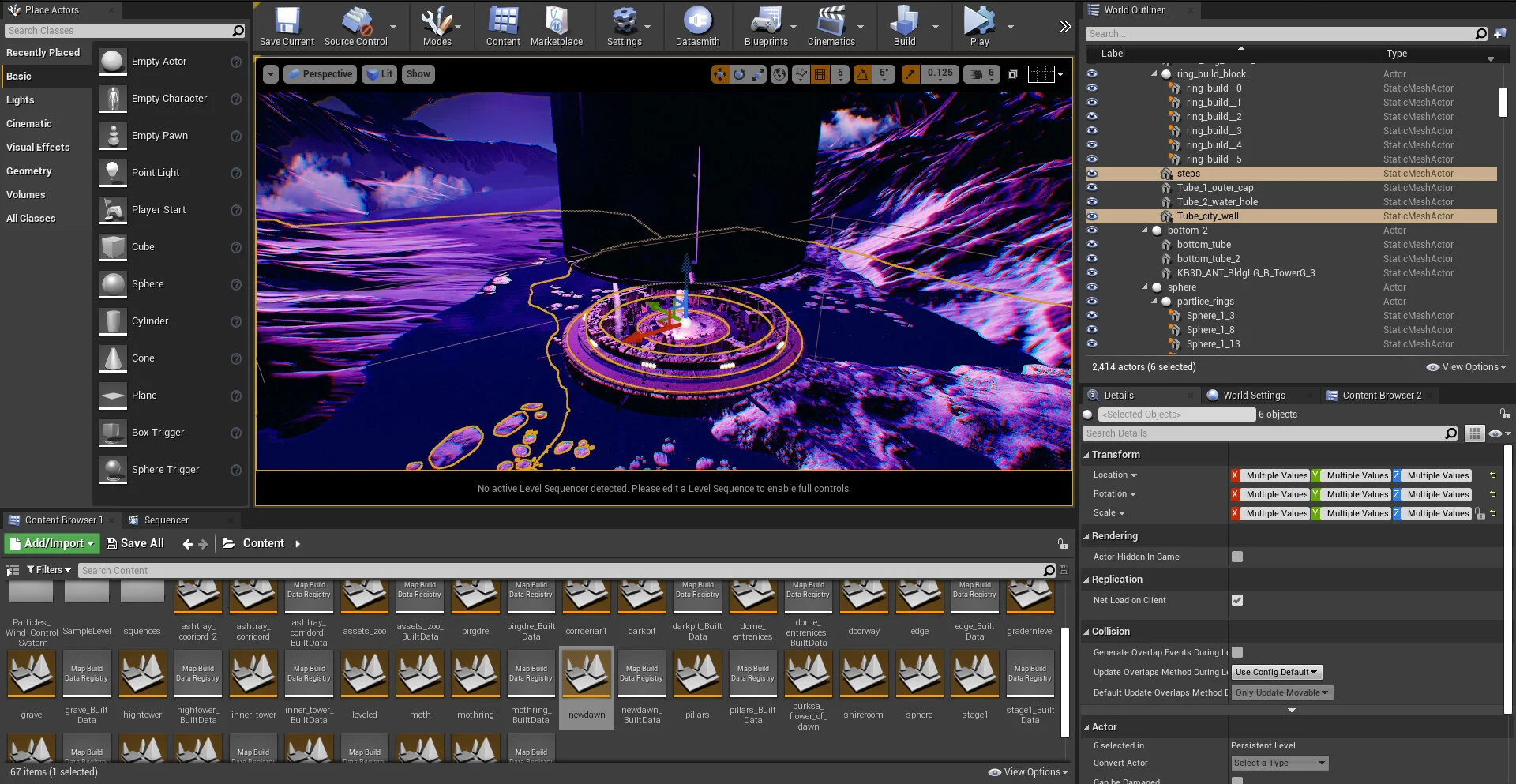Hide the steps actor with eye icon

tap(1092, 174)
